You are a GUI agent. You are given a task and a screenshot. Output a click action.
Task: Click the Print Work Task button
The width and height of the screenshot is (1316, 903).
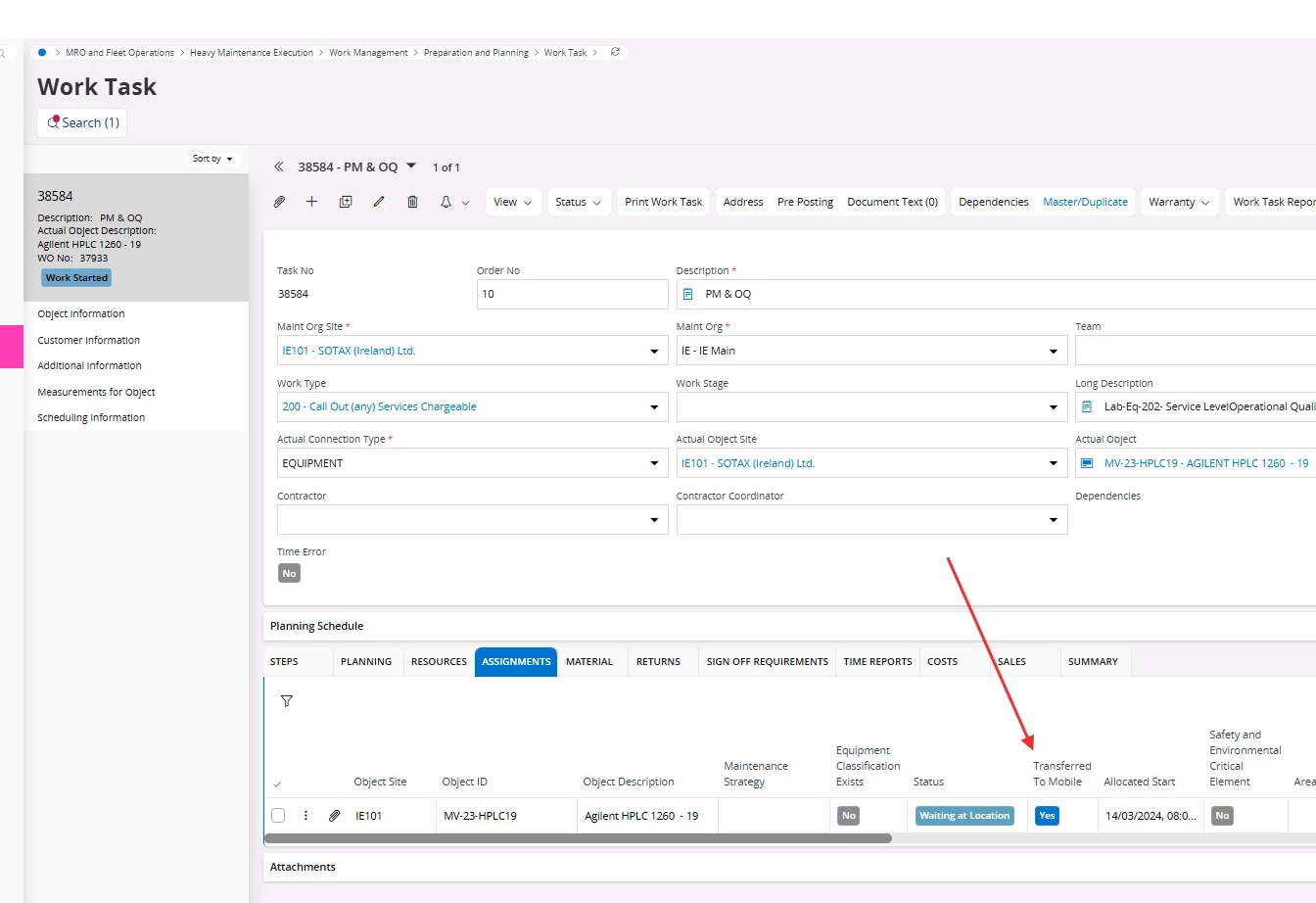pos(663,202)
